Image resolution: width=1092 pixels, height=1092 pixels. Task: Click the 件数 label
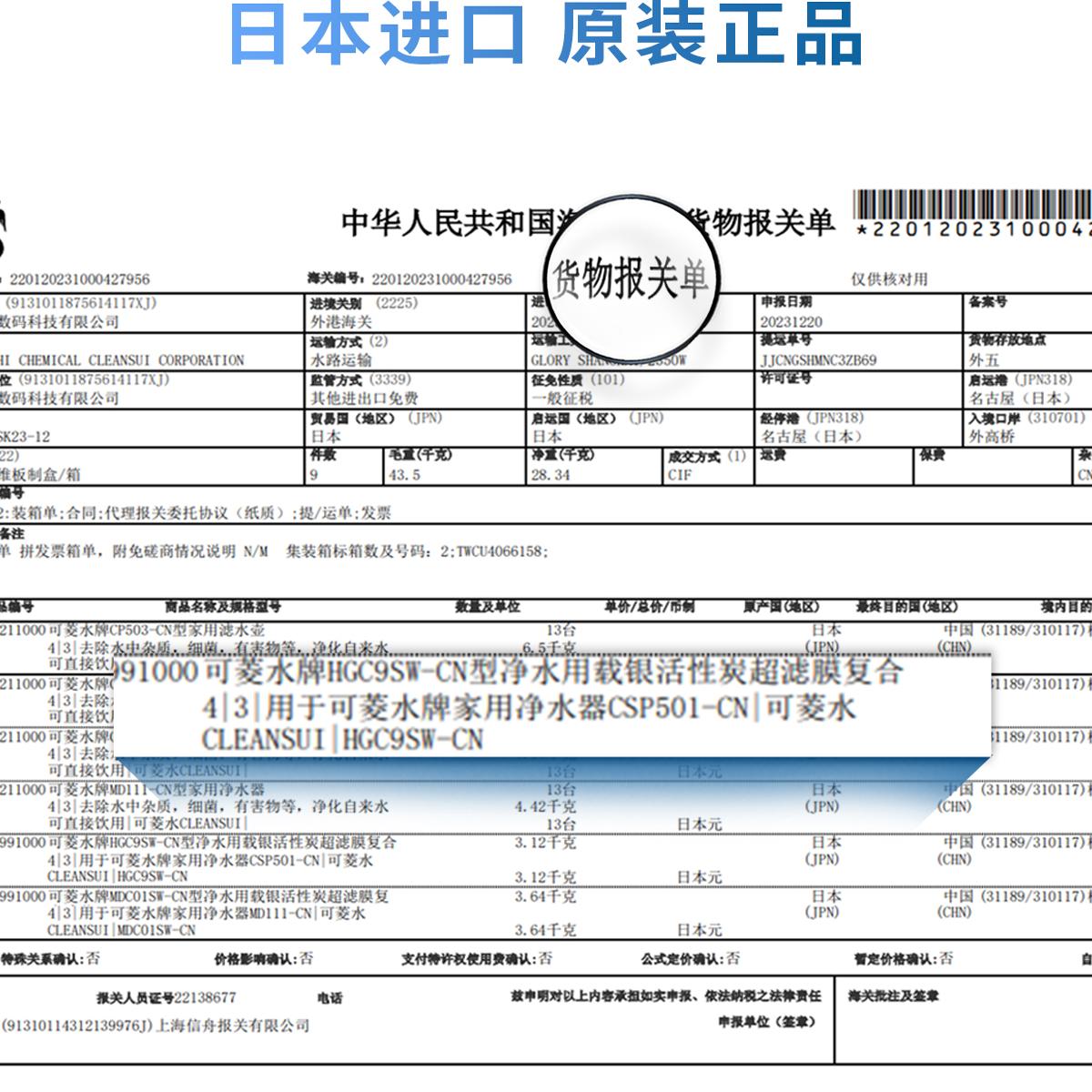click(x=323, y=454)
